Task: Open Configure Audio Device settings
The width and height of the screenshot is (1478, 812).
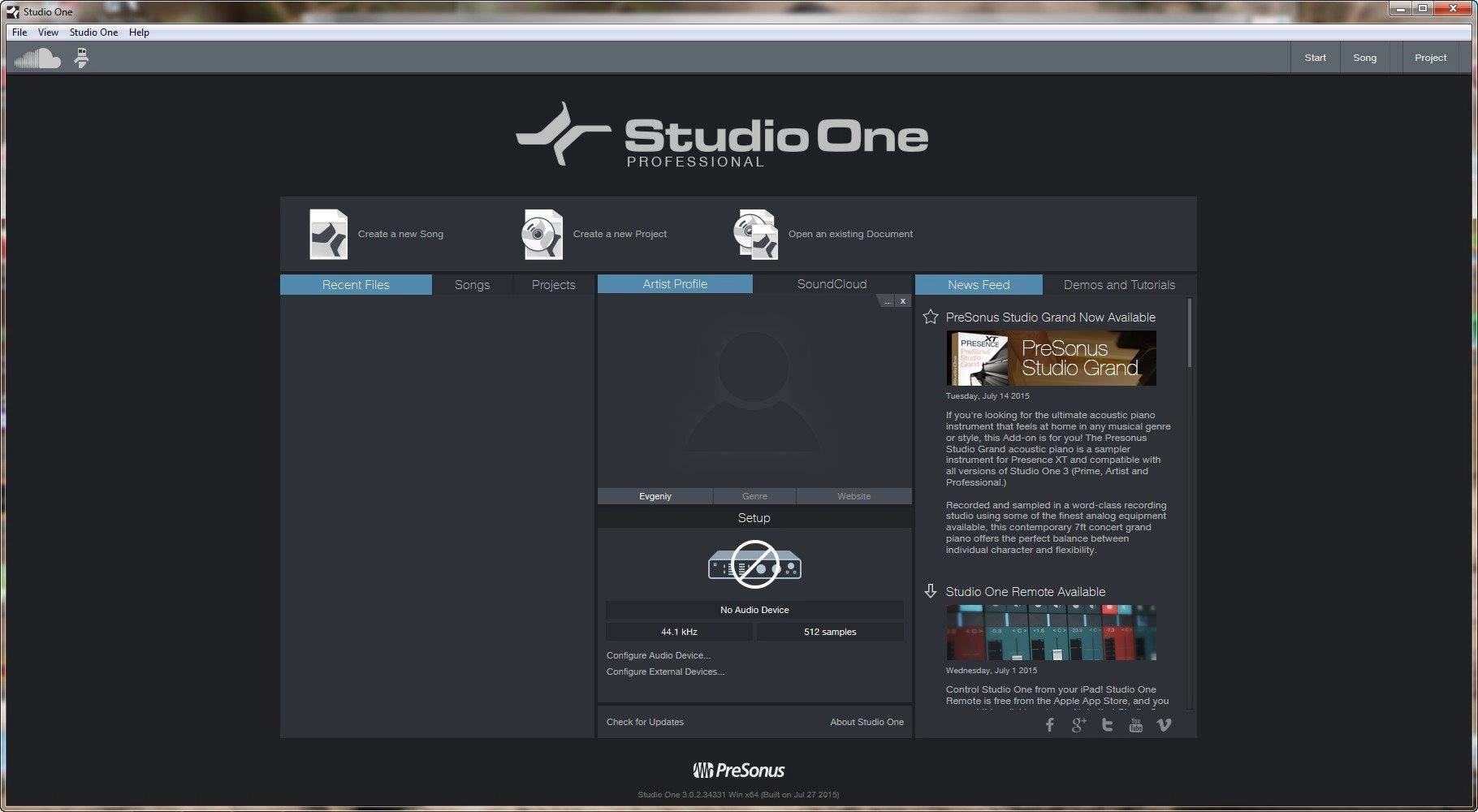Action: click(658, 655)
